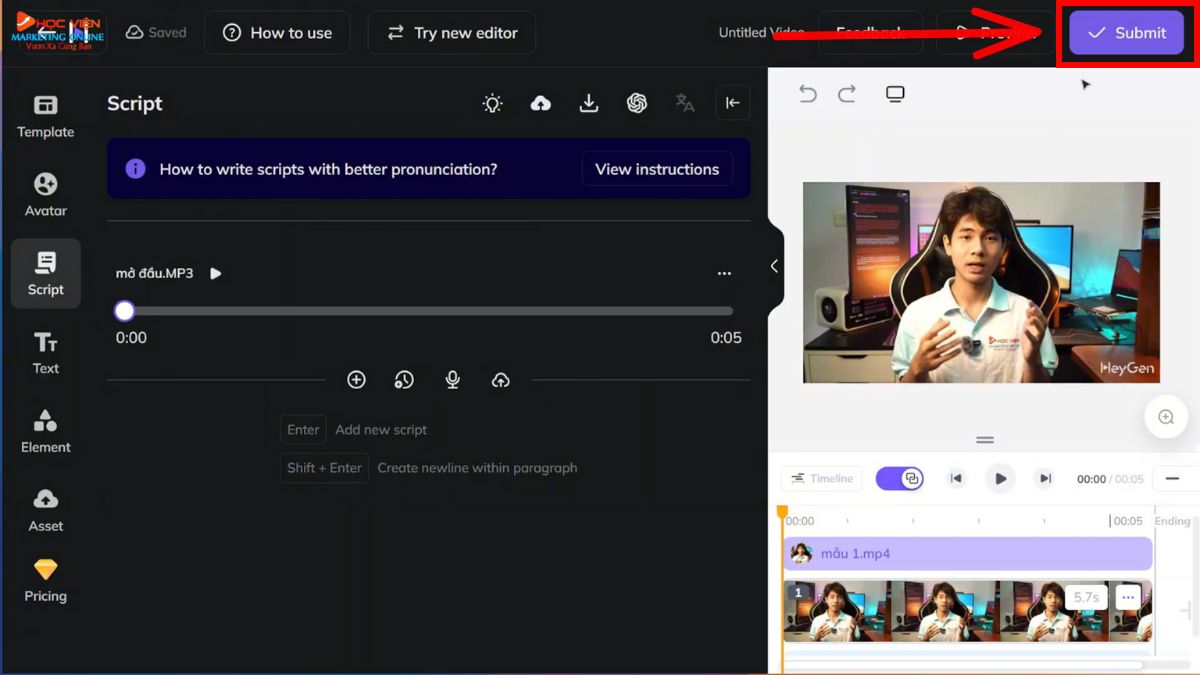Add a new script with plus icon

[x=356, y=380]
